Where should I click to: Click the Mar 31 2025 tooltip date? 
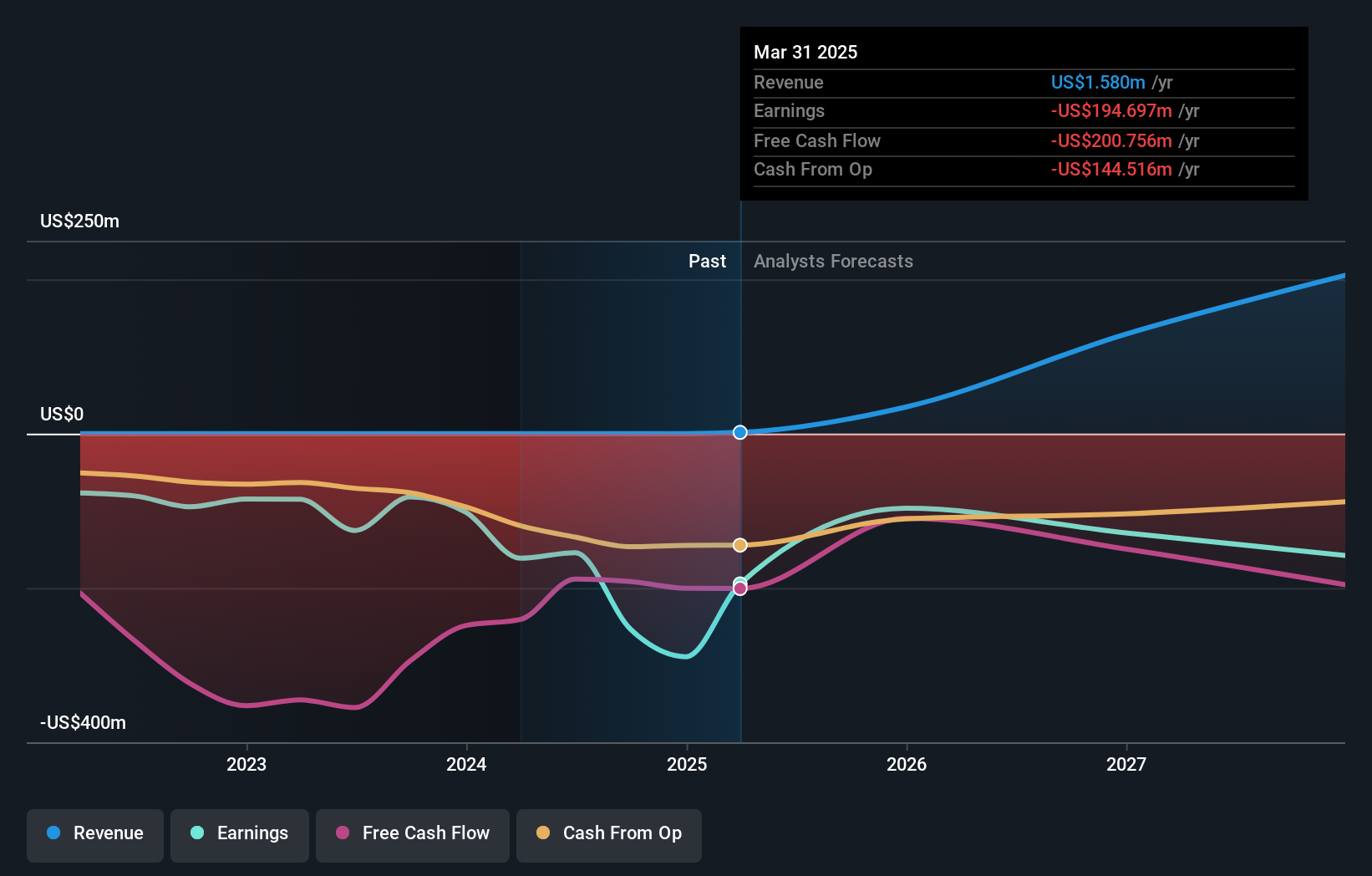805,52
